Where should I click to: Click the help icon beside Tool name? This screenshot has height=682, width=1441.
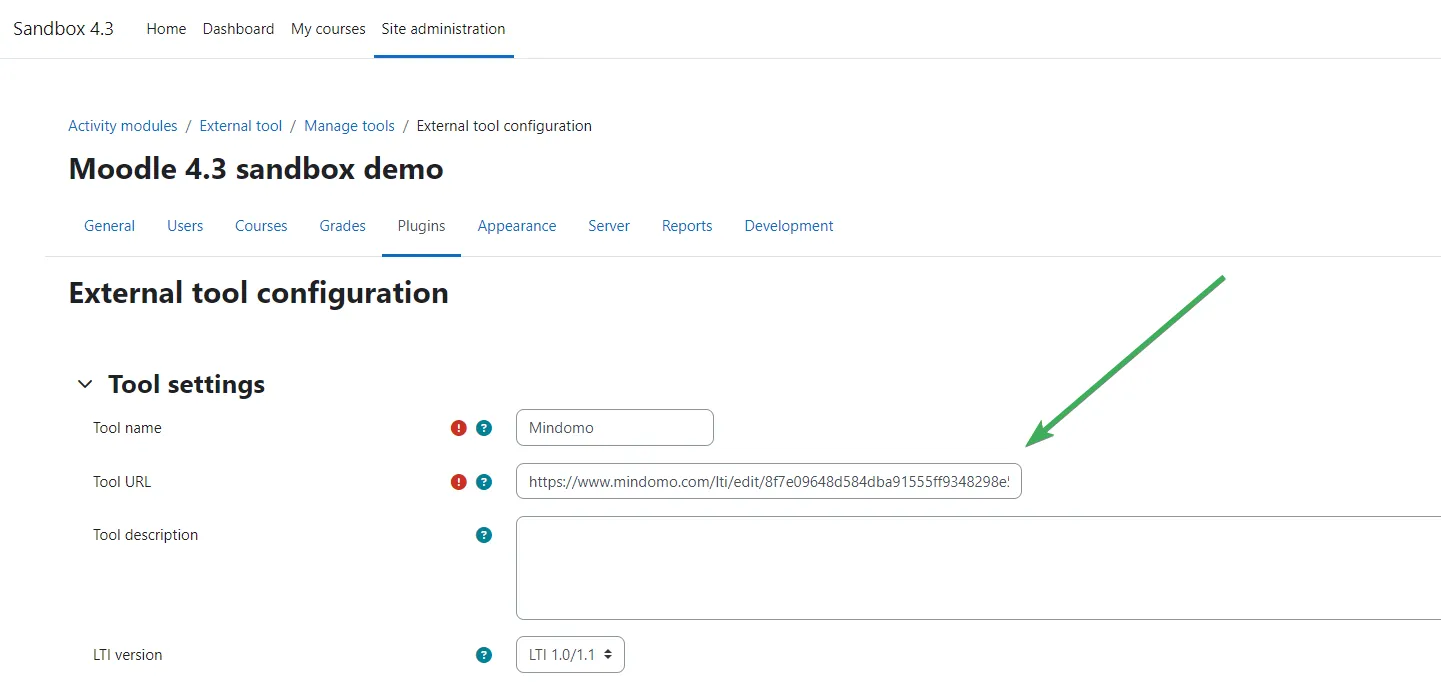coord(484,428)
